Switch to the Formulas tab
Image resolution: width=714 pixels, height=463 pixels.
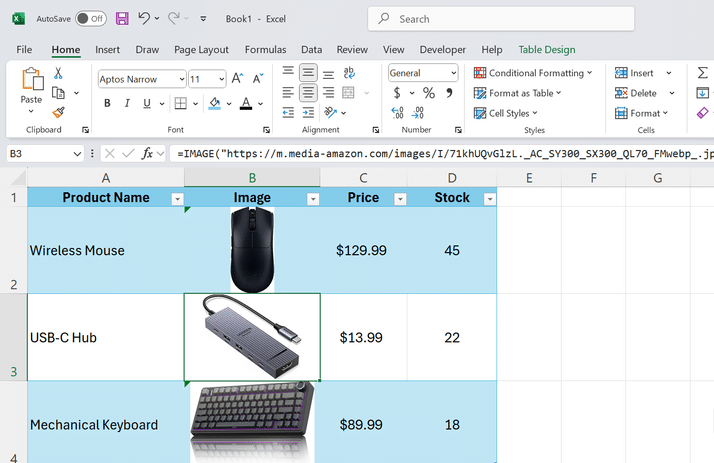pyautogui.click(x=265, y=50)
